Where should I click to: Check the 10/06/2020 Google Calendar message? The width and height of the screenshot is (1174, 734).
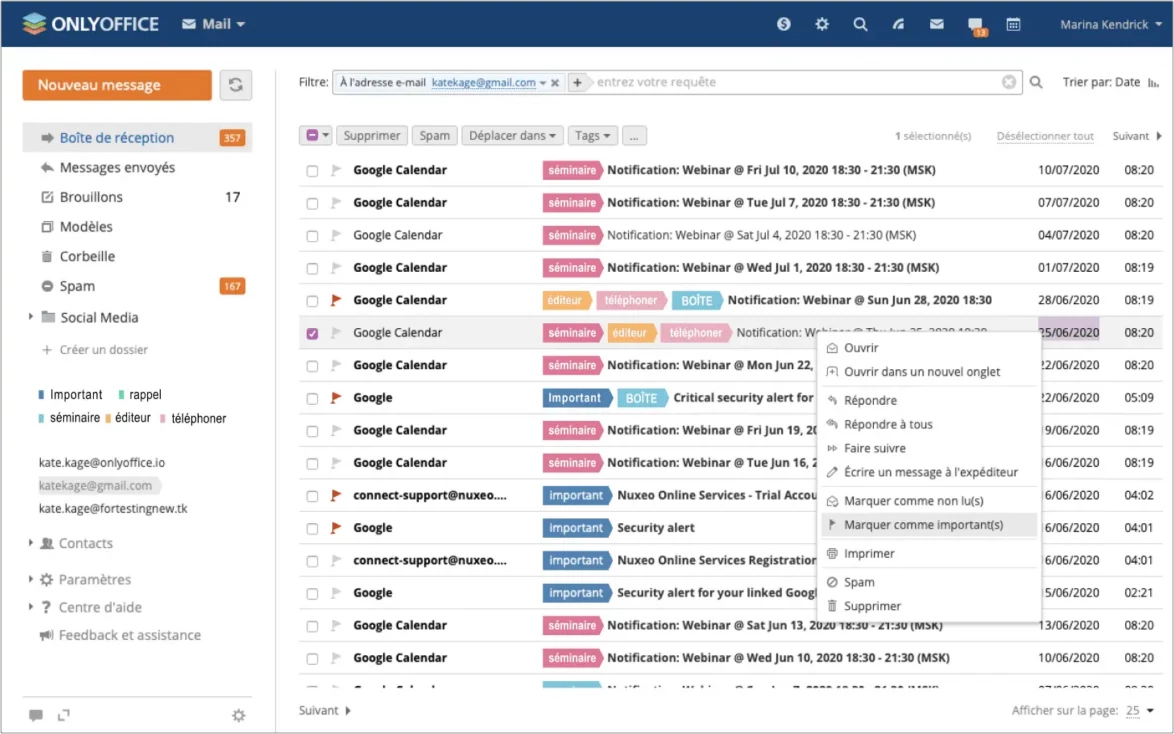click(312, 658)
